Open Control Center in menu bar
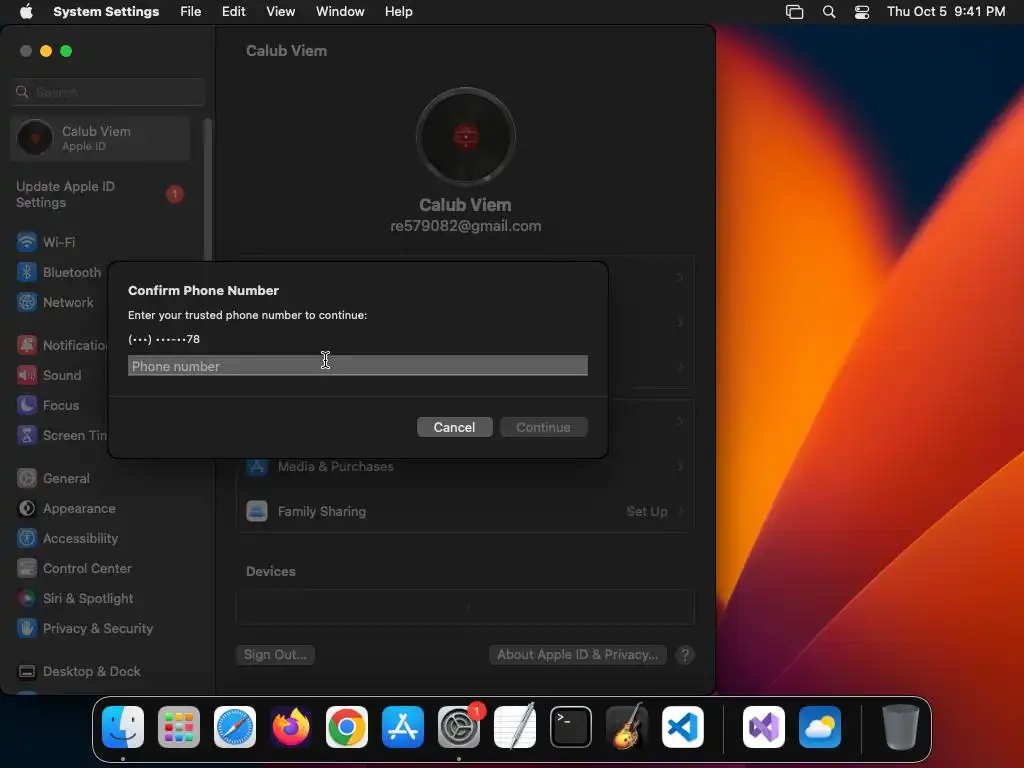Viewport: 1024px width, 768px height. [862, 12]
